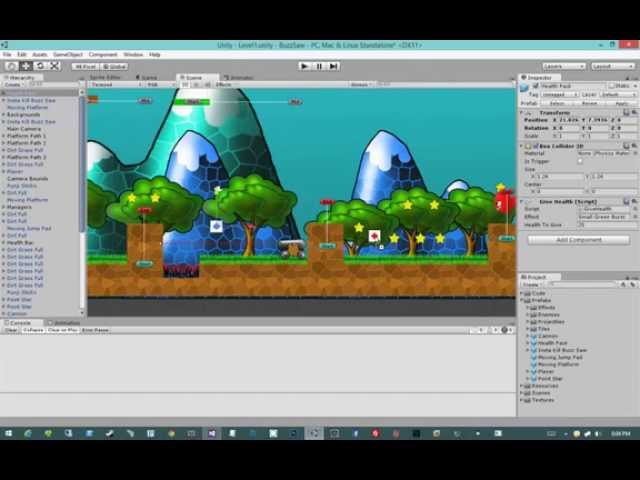Click the Position X field in Transform

pyautogui.click(x=567, y=120)
